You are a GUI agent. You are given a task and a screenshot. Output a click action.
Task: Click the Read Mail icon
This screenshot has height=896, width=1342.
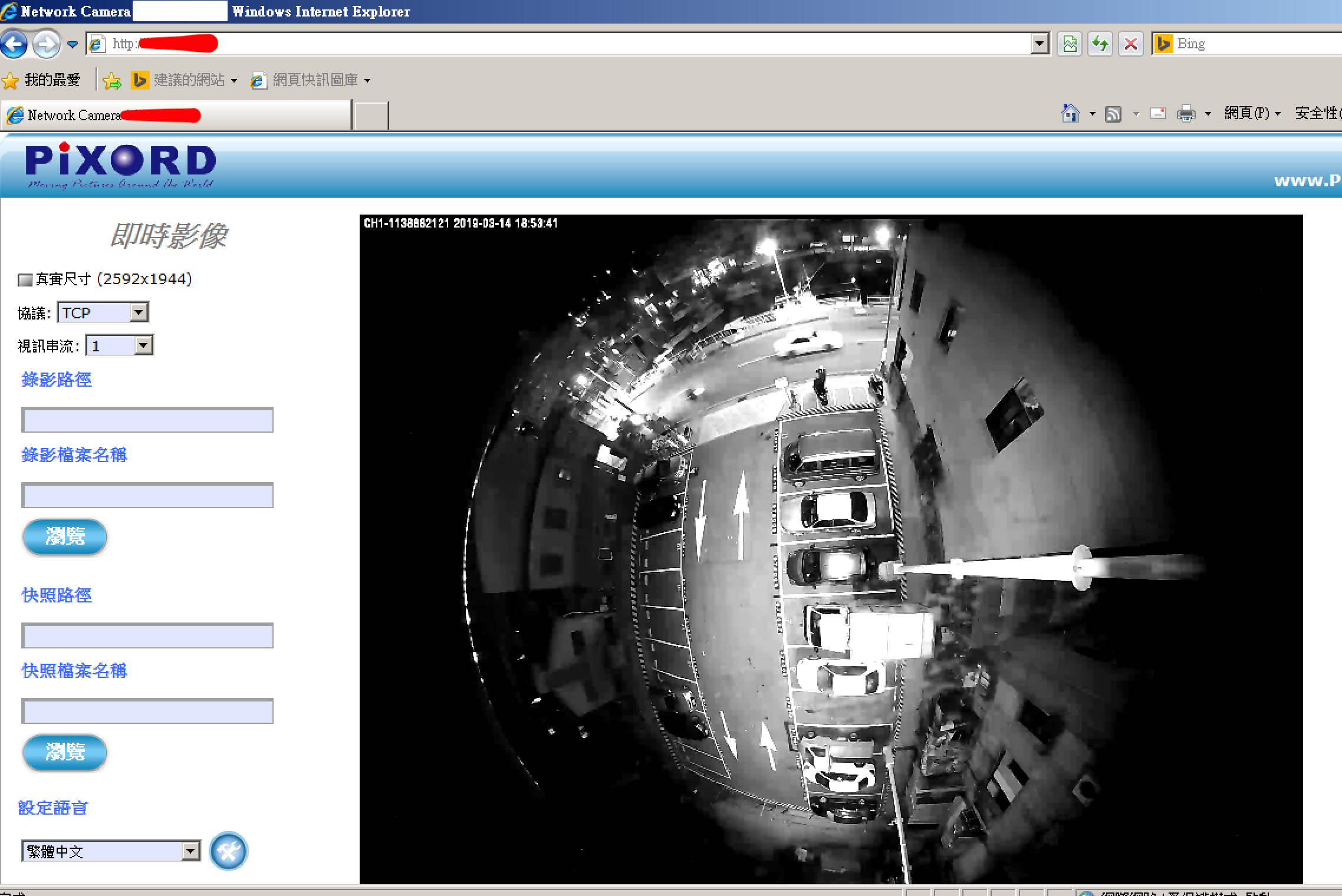click(x=1158, y=113)
